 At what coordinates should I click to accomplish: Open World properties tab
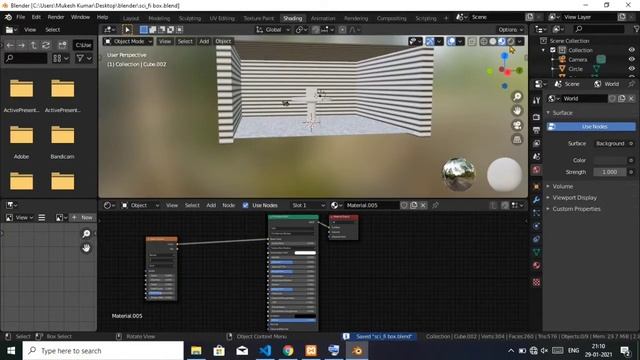(536, 170)
